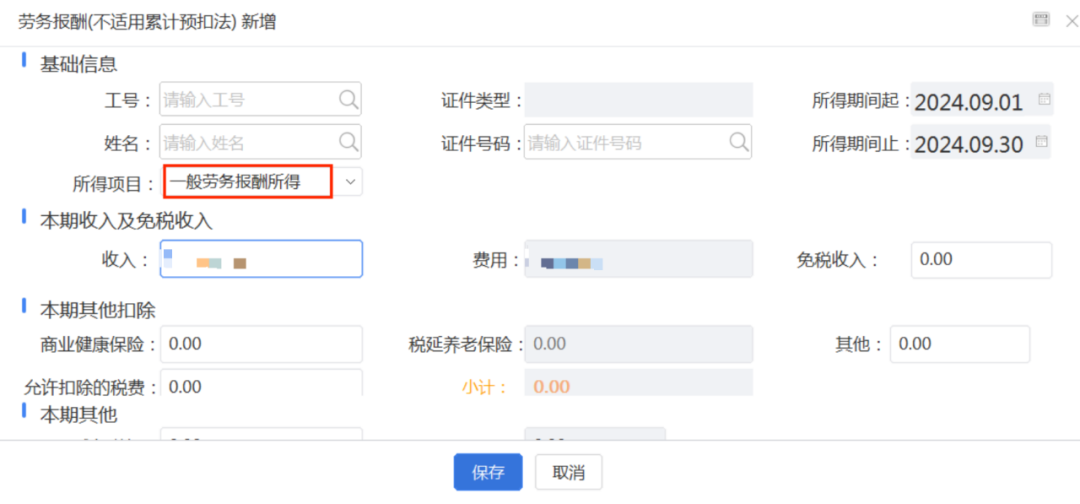This screenshot has width=1080, height=504.
Task: Open calendar icon for 所得期间起
Action: (1044, 99)
